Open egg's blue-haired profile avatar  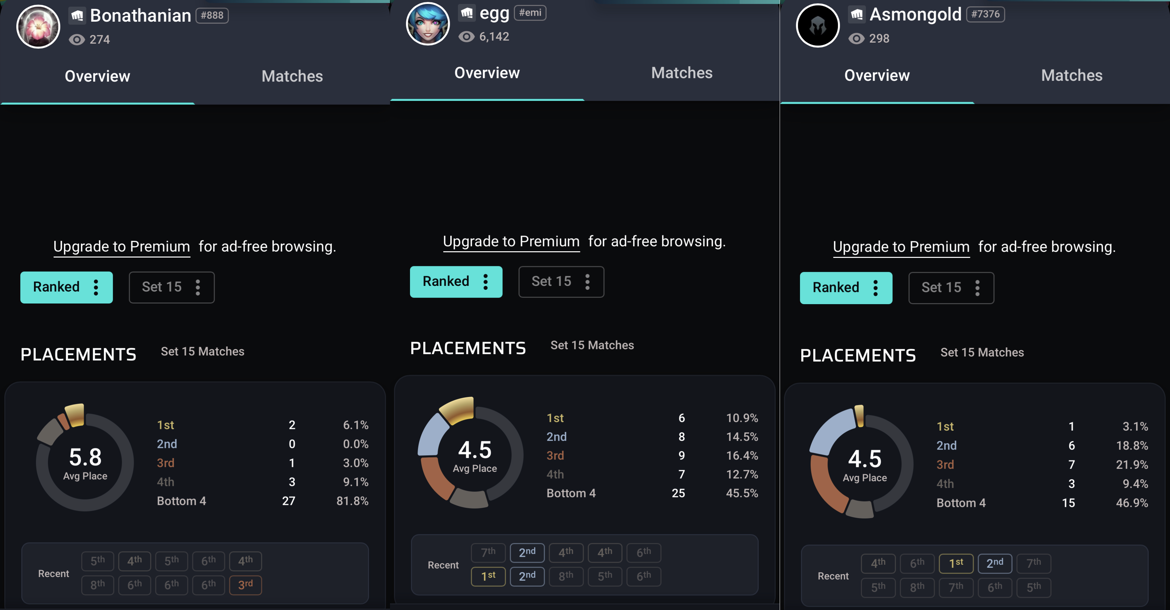pyautogui.click(x=428, y=24)
